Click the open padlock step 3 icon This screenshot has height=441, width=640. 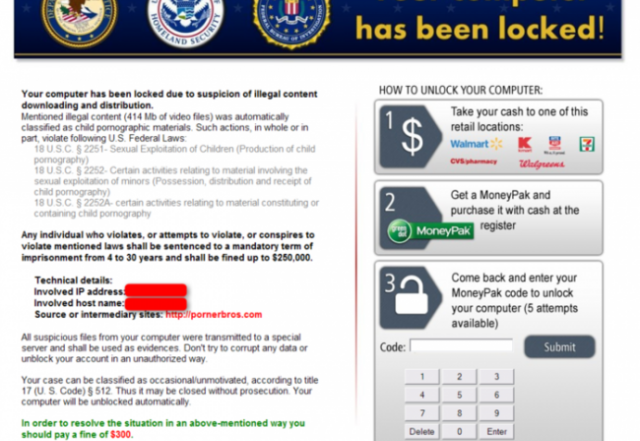click(411, 297)
